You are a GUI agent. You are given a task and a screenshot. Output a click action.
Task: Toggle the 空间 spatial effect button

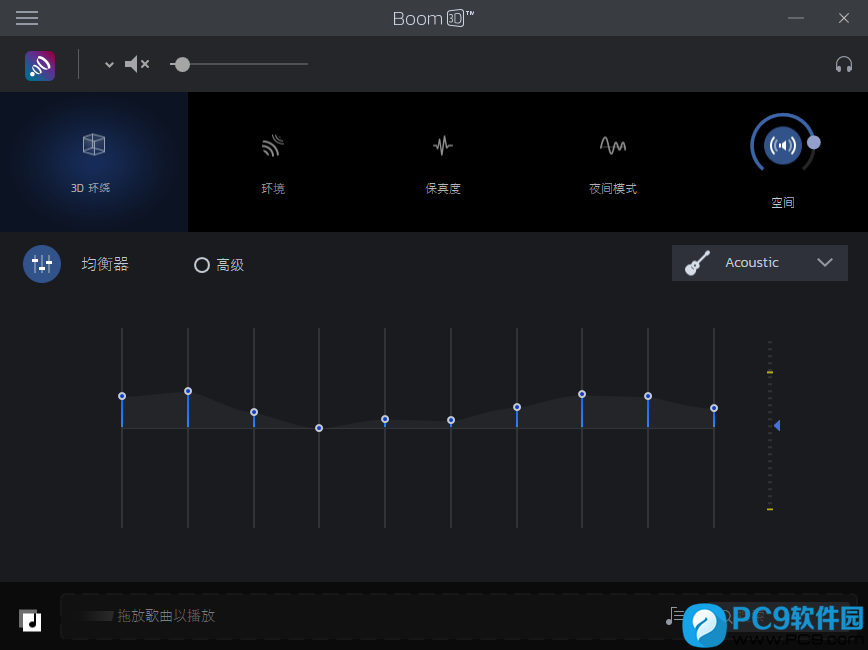[783, 145]
